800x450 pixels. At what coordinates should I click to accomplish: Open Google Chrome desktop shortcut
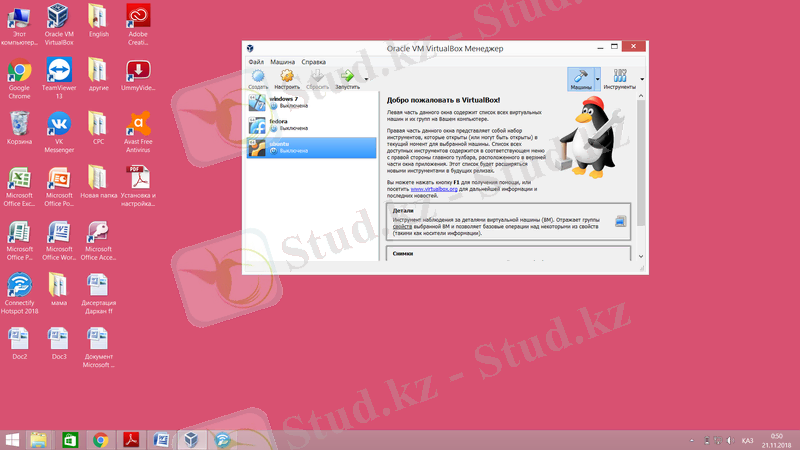[19, 78]
